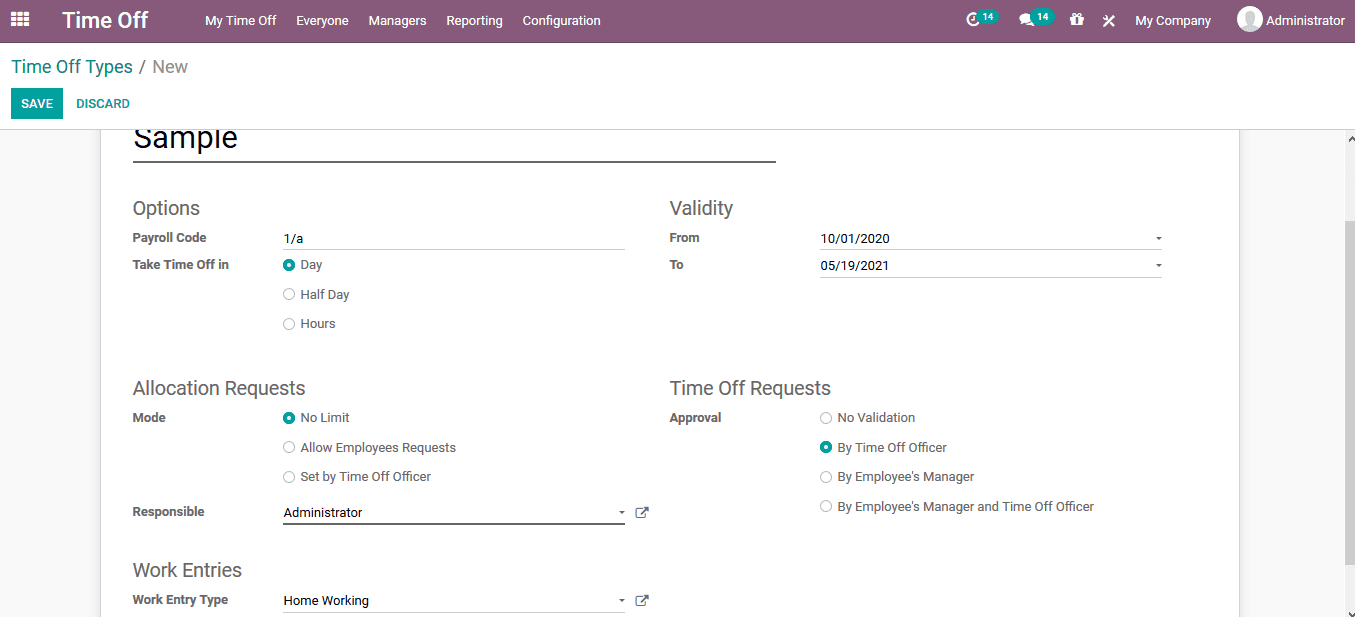Open the Responsible dropdown
Image resolution: width=1355 pixels, height=617 pixels.
click(622, 512)
